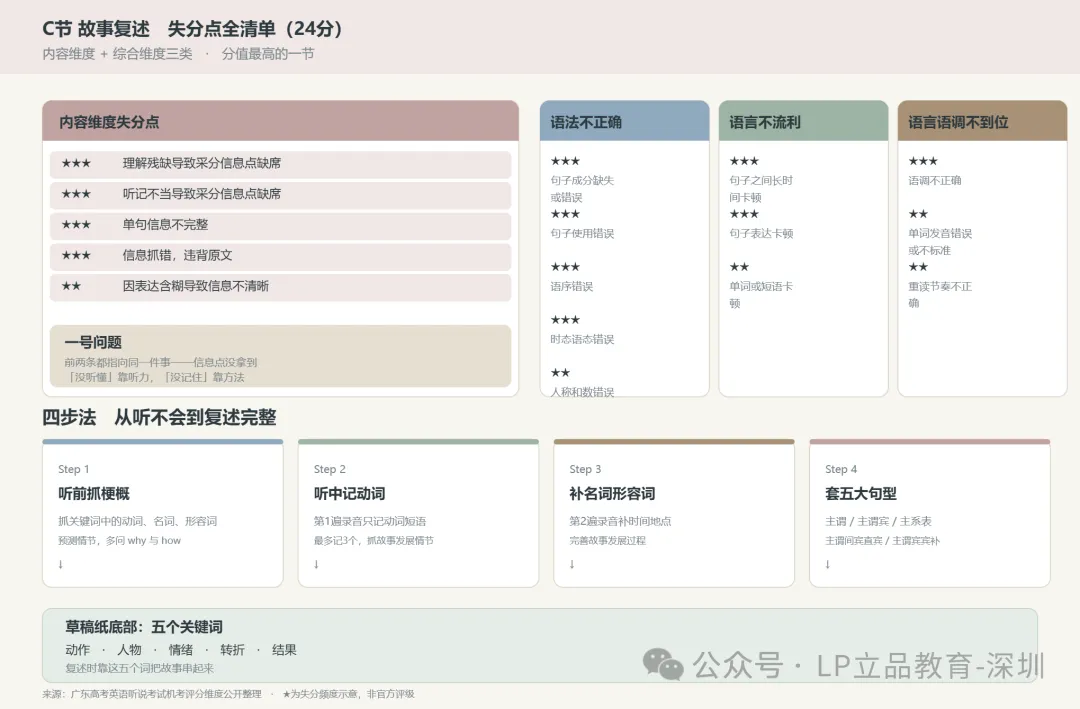The height and width of the screenshot is (709, 1080).
Task: Click the stars above 句子之间长时间卡顿
Action: click(744, 161)
